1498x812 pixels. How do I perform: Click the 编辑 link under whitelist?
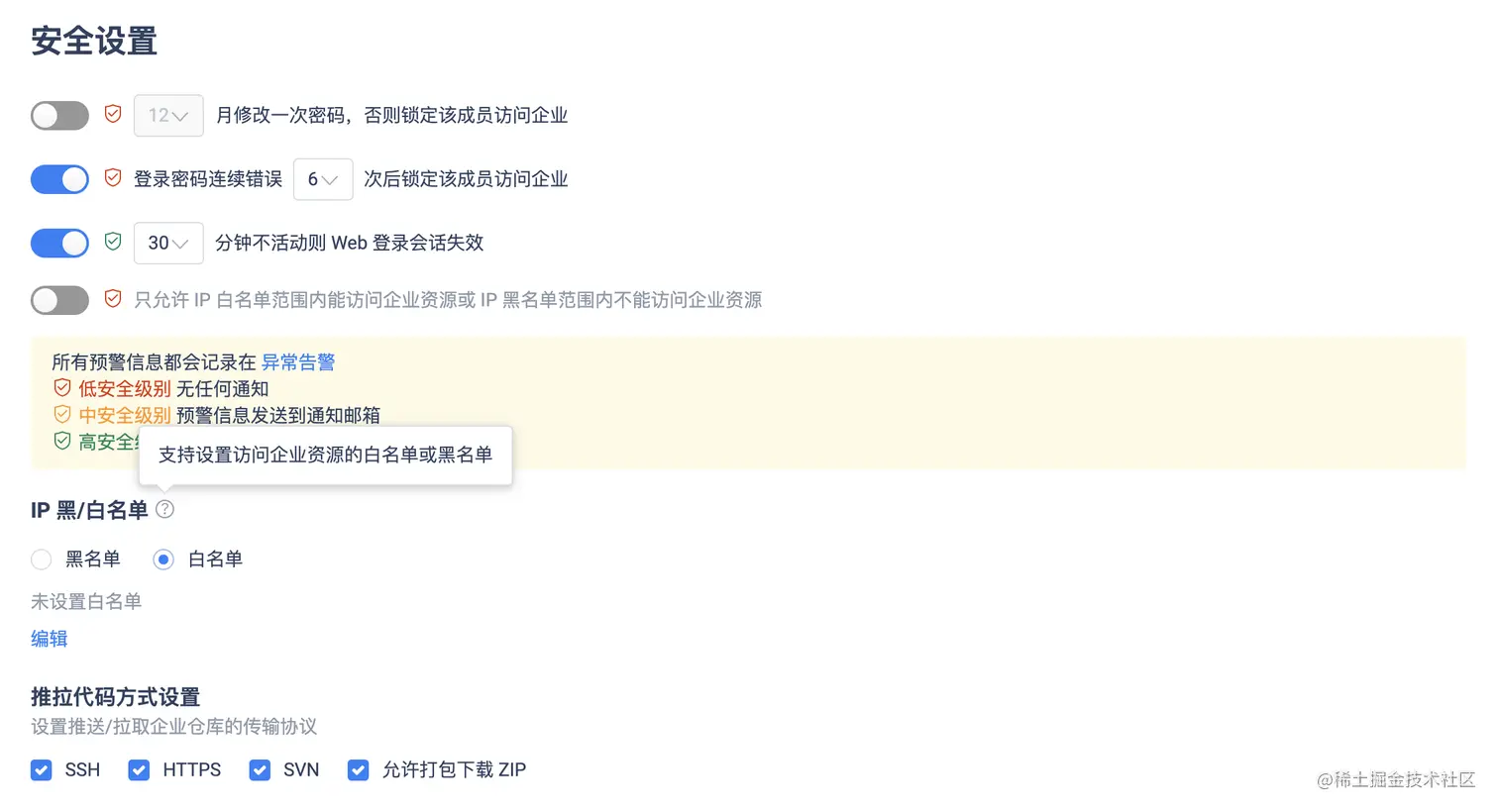pyautogui.click(x=50, y=639)
